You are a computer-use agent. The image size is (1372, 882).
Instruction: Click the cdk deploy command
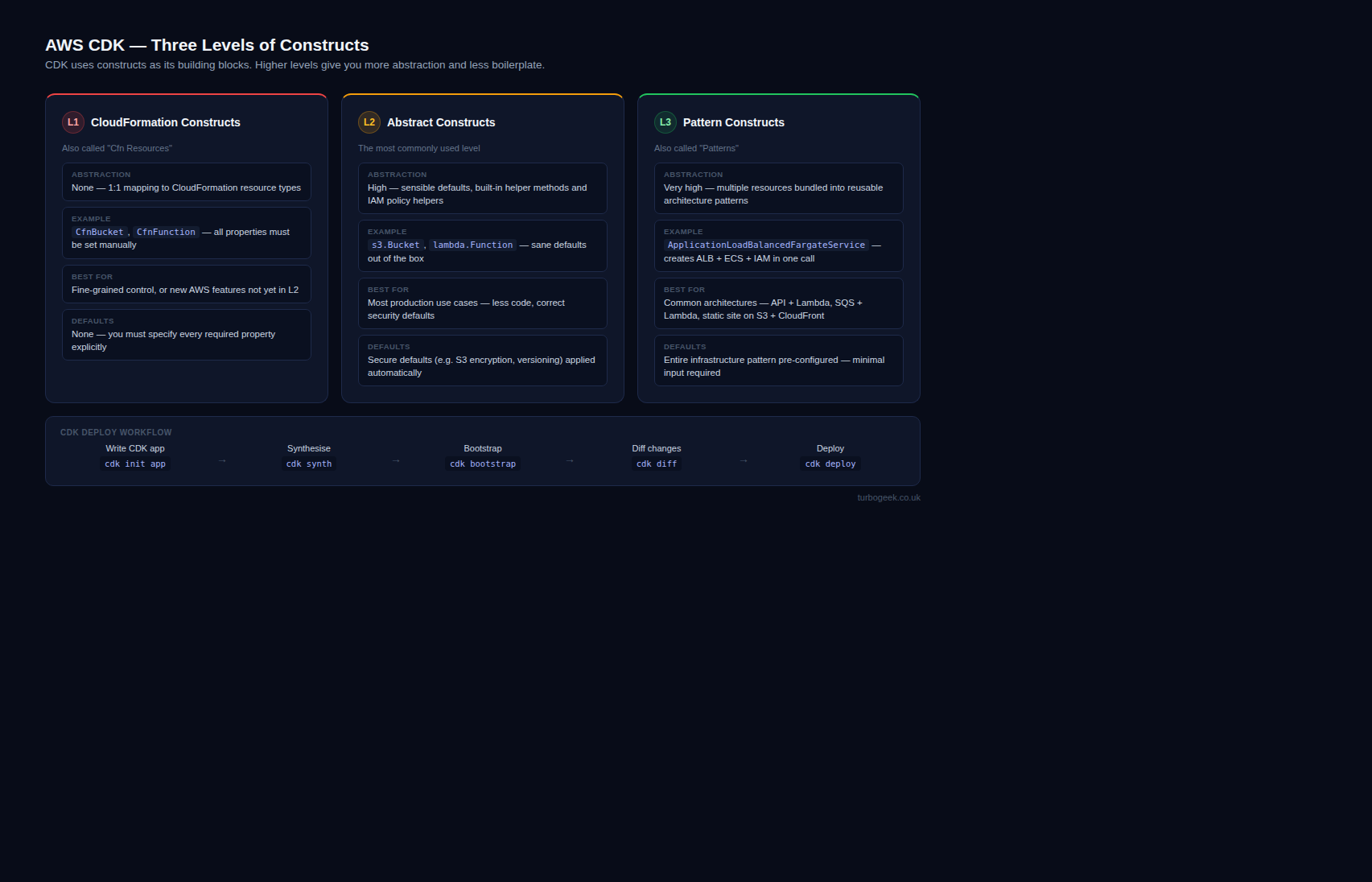(830, 464)
